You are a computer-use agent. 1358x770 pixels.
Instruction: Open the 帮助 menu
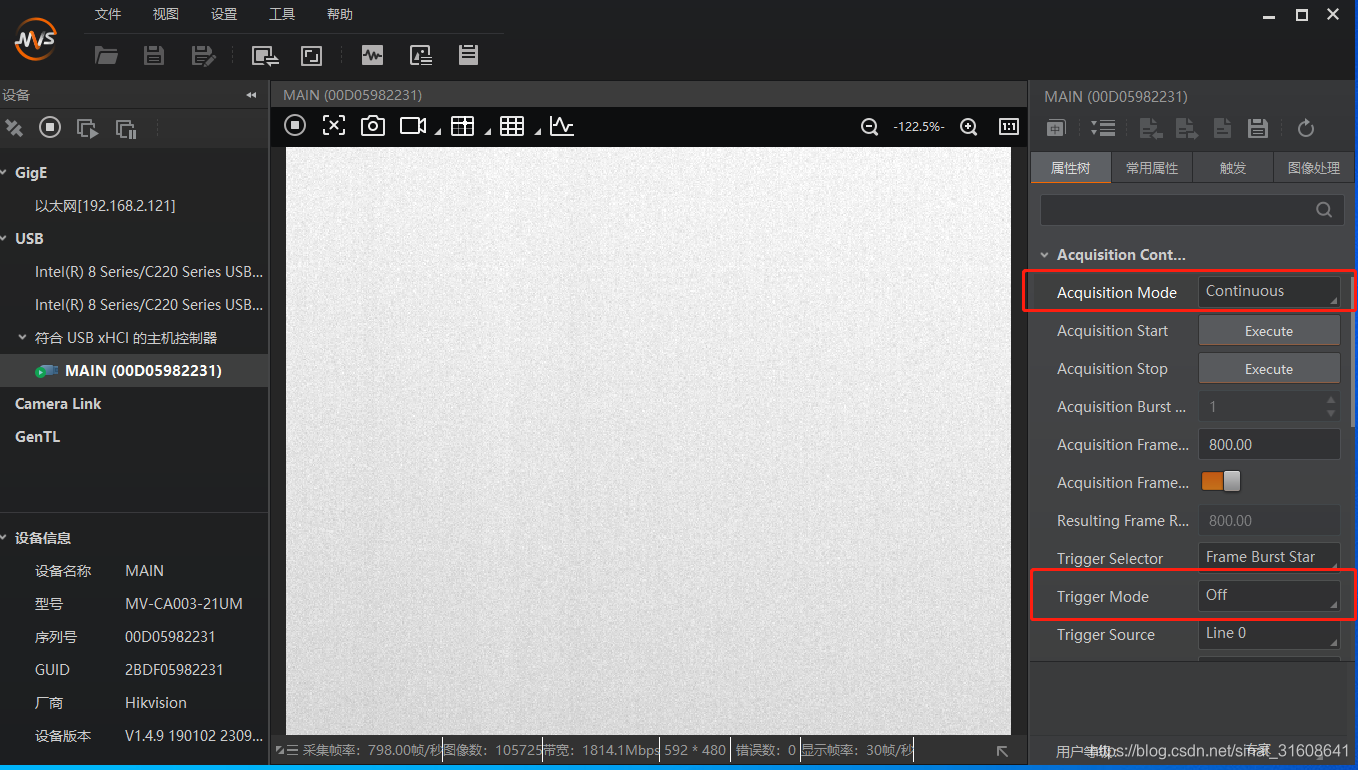click(x=340, y=14)
